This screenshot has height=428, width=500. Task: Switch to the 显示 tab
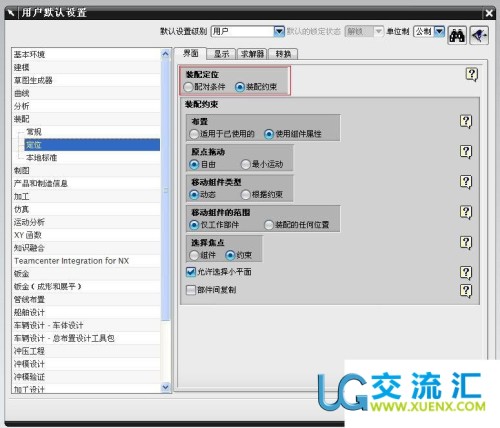coord(221,54)
